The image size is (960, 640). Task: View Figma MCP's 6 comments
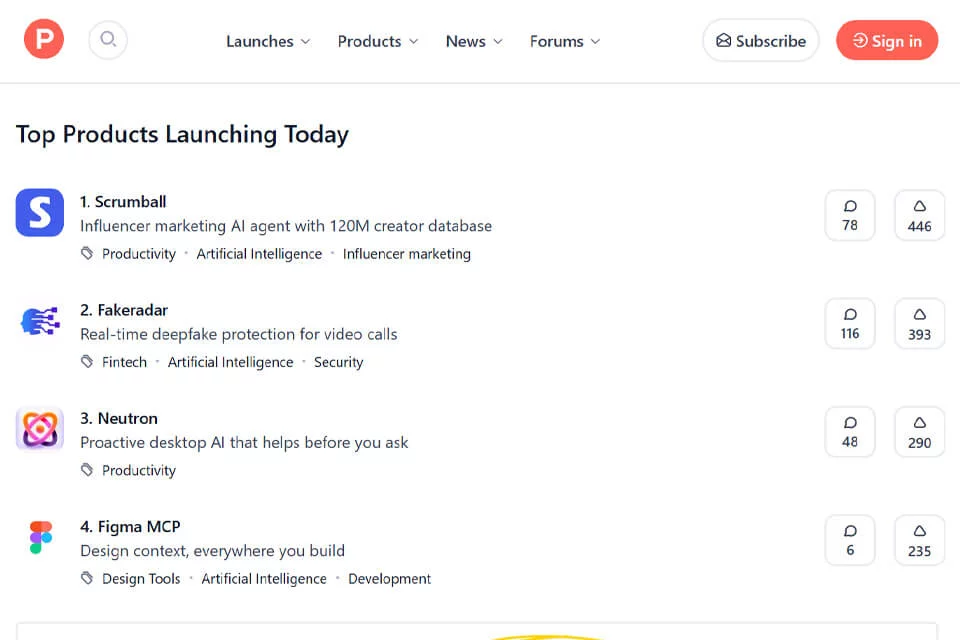850,540
